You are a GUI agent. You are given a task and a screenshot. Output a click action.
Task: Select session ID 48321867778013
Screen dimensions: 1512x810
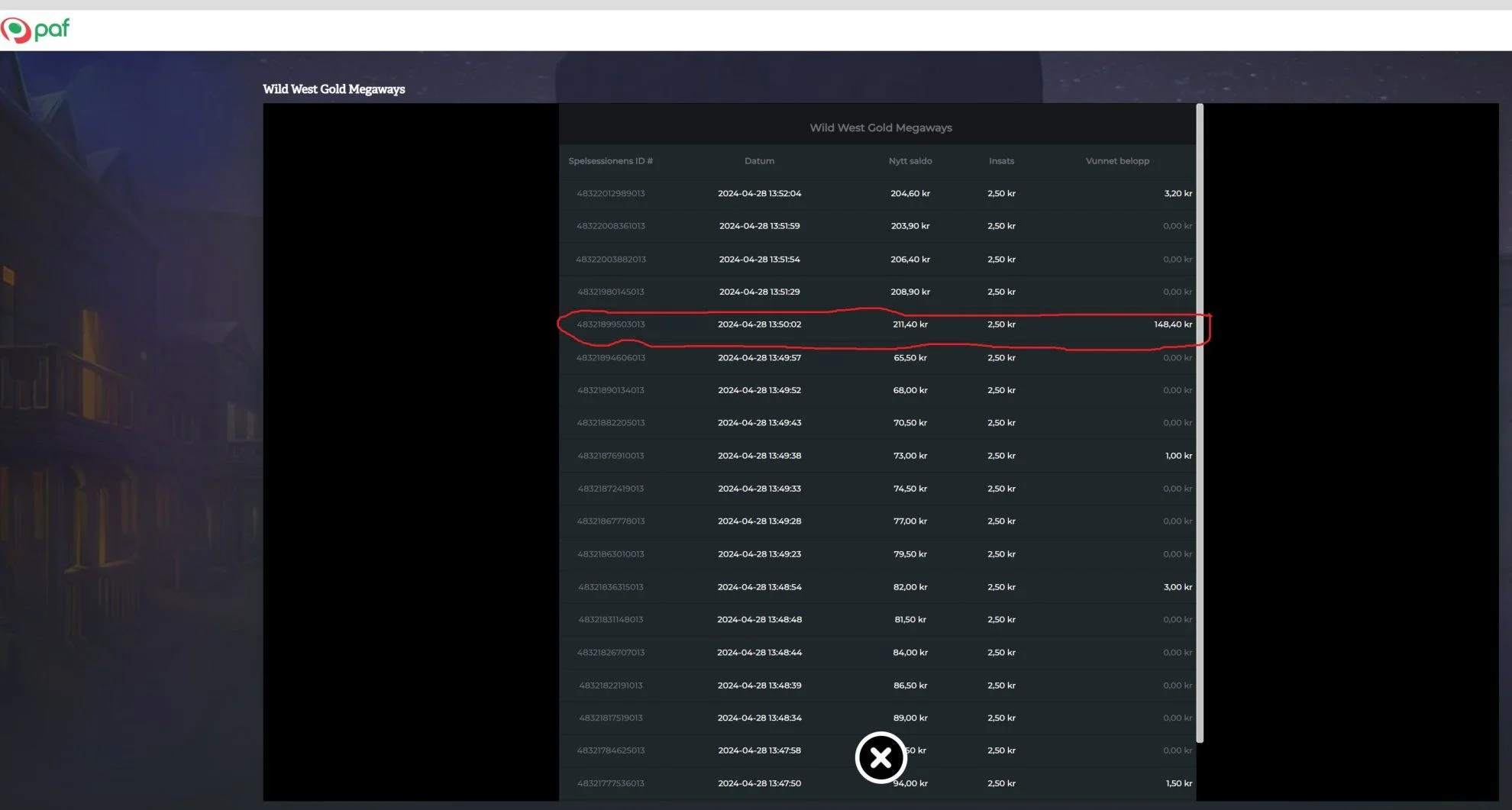click(611, 521)
